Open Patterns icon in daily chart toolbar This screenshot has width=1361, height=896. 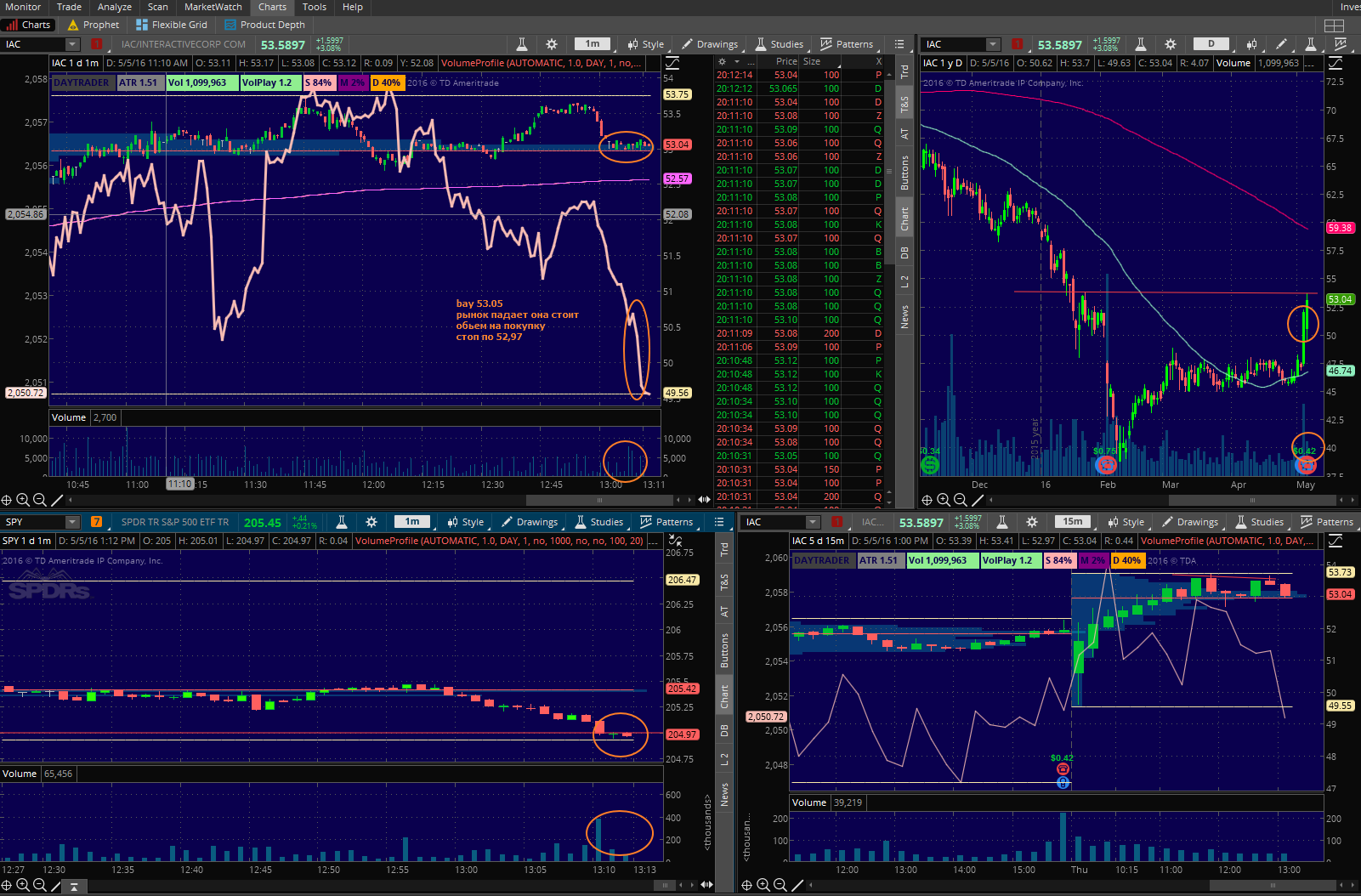click(x=1341, y=44)
